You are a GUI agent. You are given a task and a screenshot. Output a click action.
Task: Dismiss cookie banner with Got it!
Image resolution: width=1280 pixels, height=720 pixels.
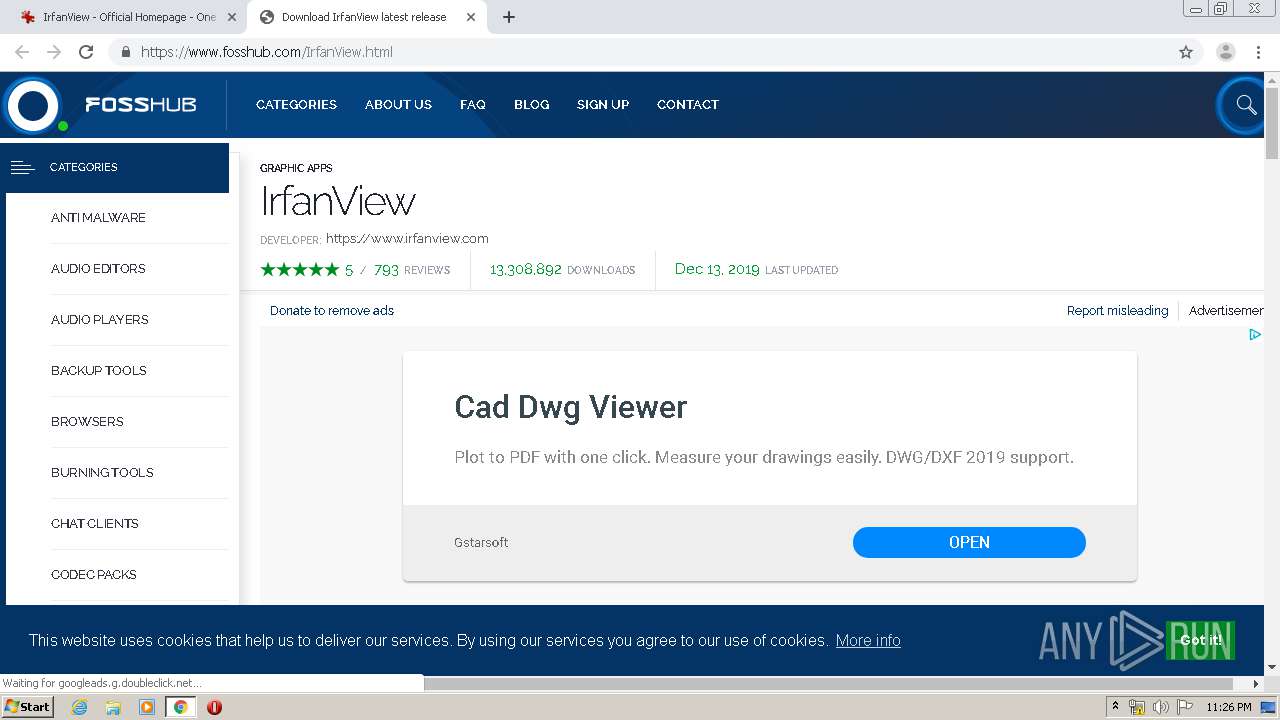pos(1201,640)
